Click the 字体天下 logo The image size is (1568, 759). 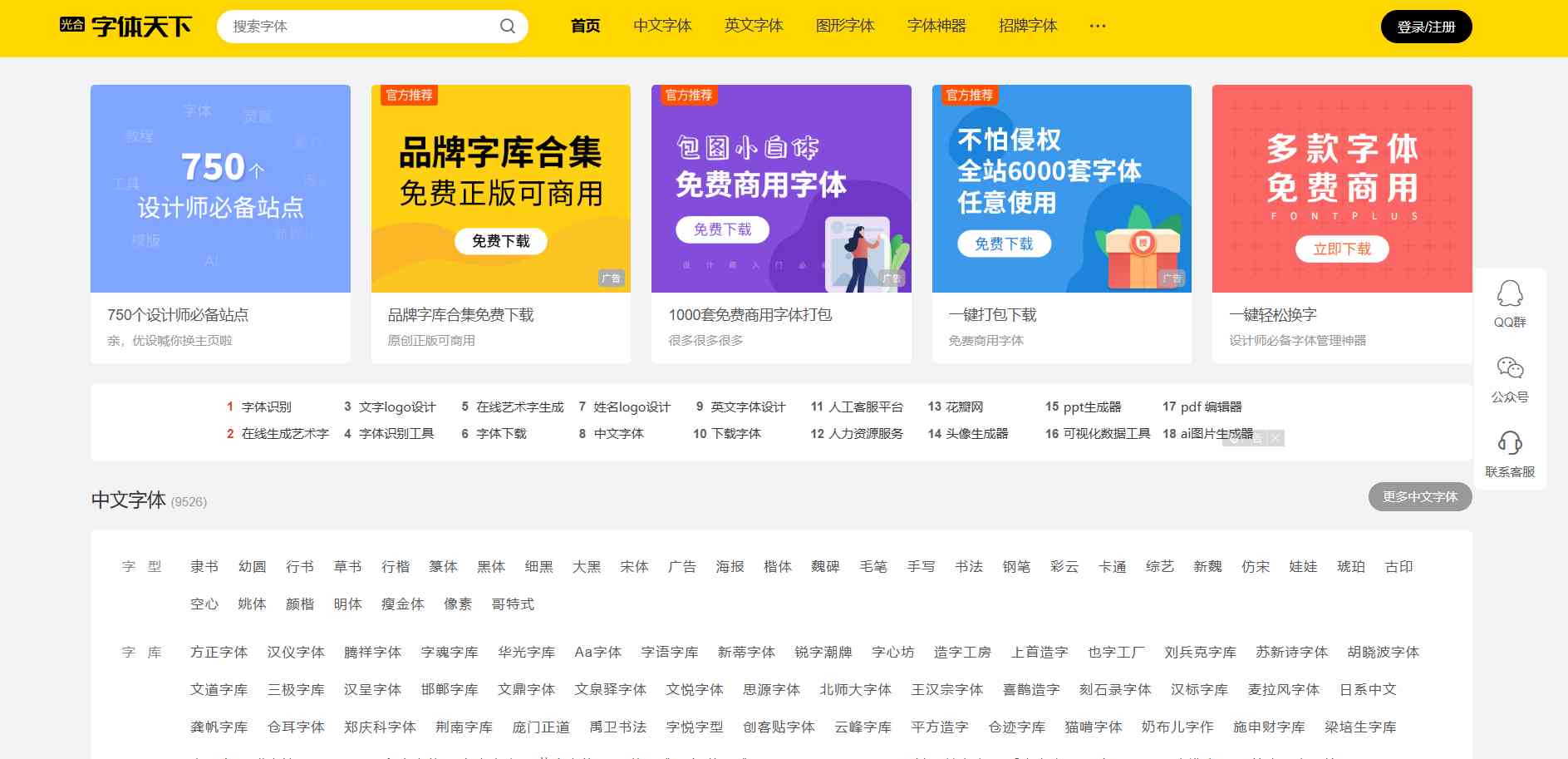(x=129, y=26)
